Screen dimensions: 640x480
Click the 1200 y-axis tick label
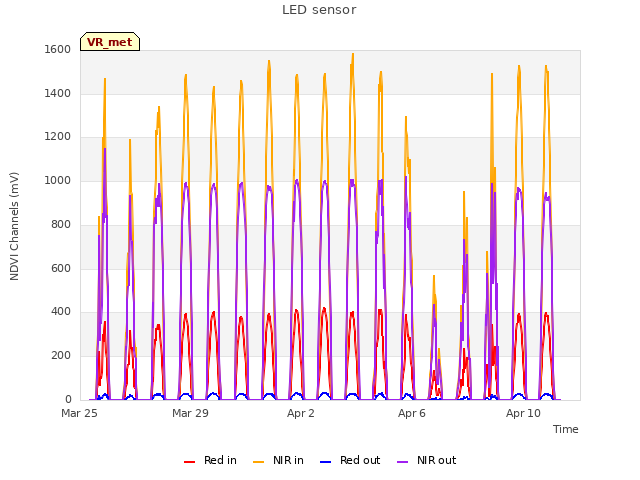click(58, 137)
